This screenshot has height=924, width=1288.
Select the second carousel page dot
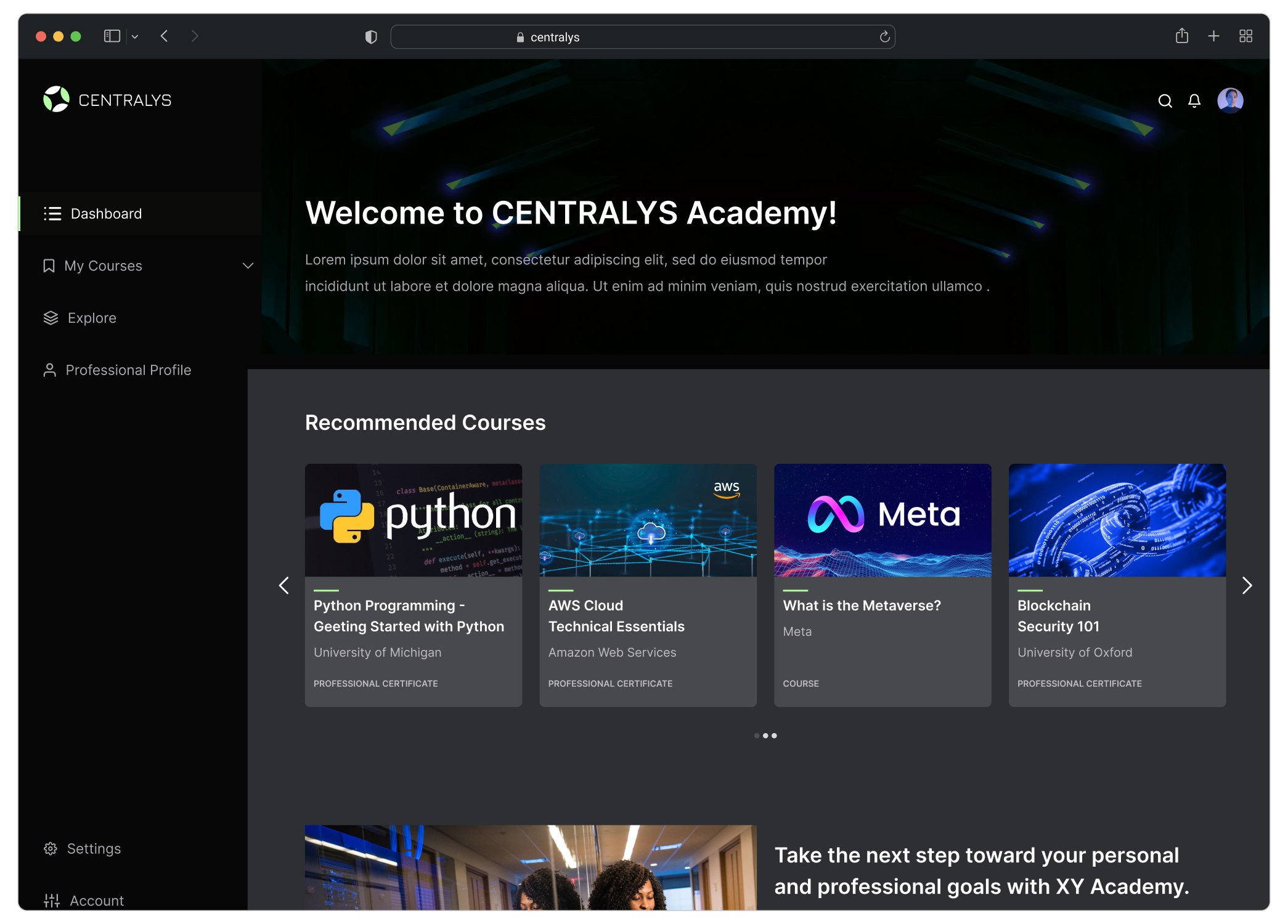765,736
